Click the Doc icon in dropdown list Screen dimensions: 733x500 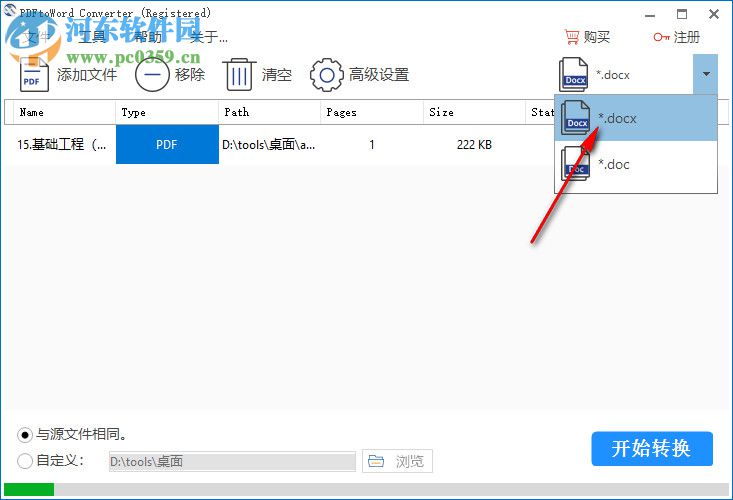pyautogui.click(x=575, y=164)
